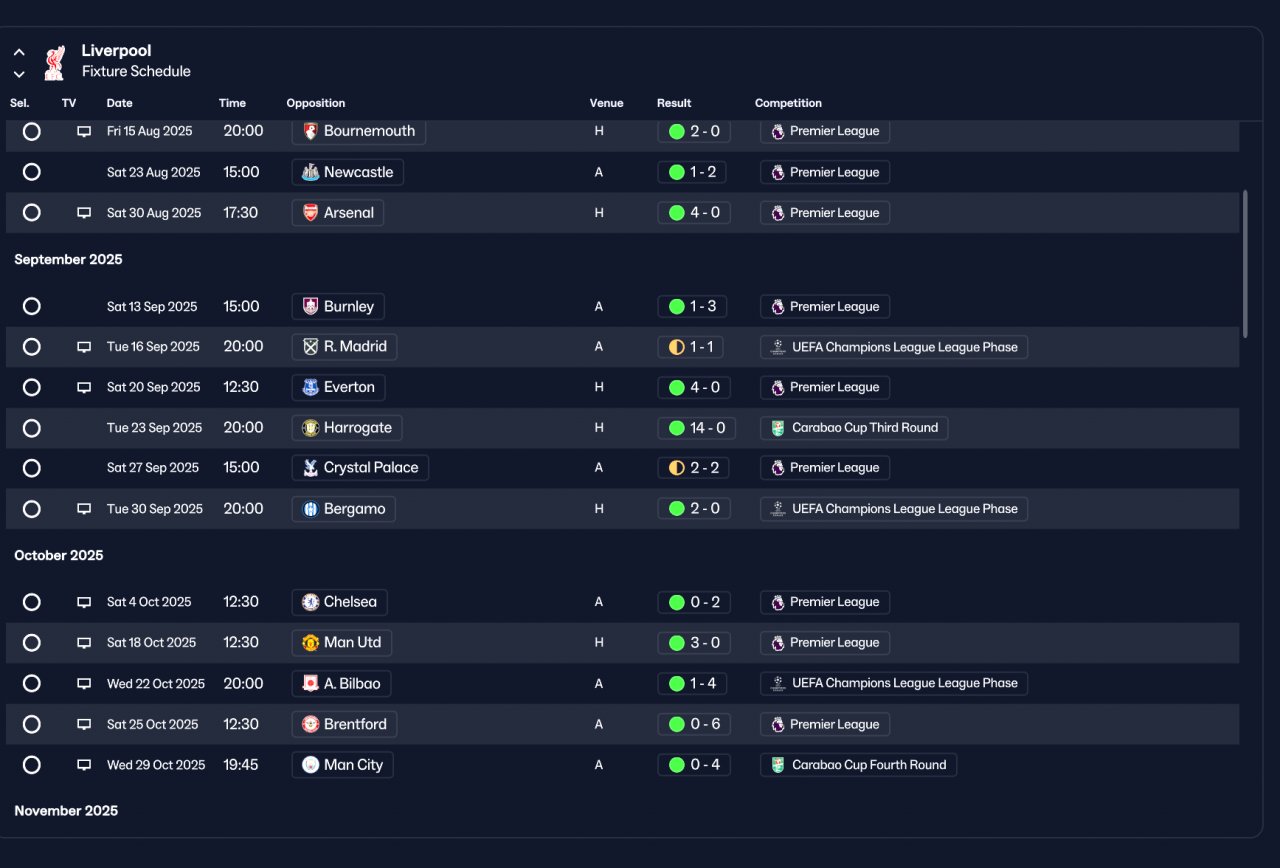Sort by the Date column header
Image resolution: width=1280 pixels, height=868 pixels.
point(119,103)
